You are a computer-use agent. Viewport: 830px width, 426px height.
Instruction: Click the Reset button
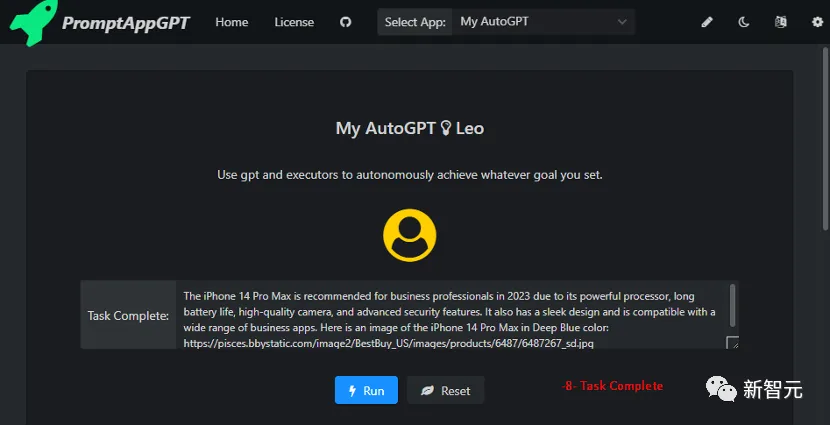coord(445,391)
